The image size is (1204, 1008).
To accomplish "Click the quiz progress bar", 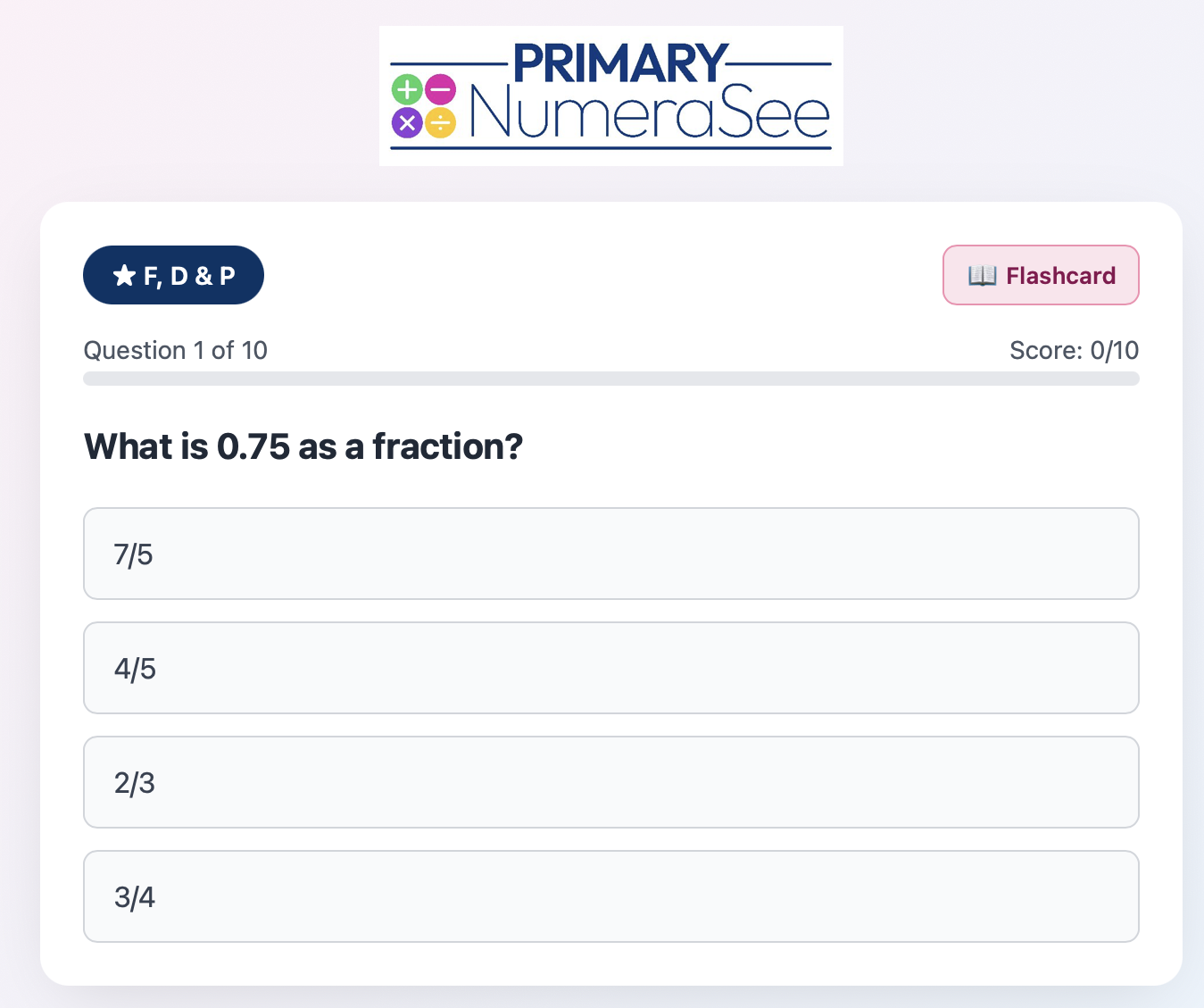I will click(611, 379).
